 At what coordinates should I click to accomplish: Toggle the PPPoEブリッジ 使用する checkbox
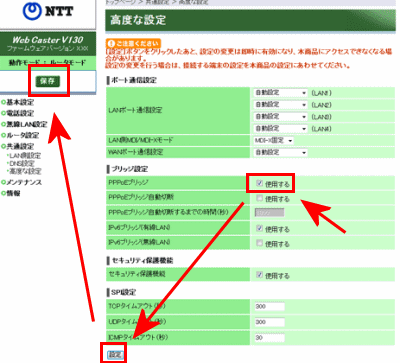(259, 183)
